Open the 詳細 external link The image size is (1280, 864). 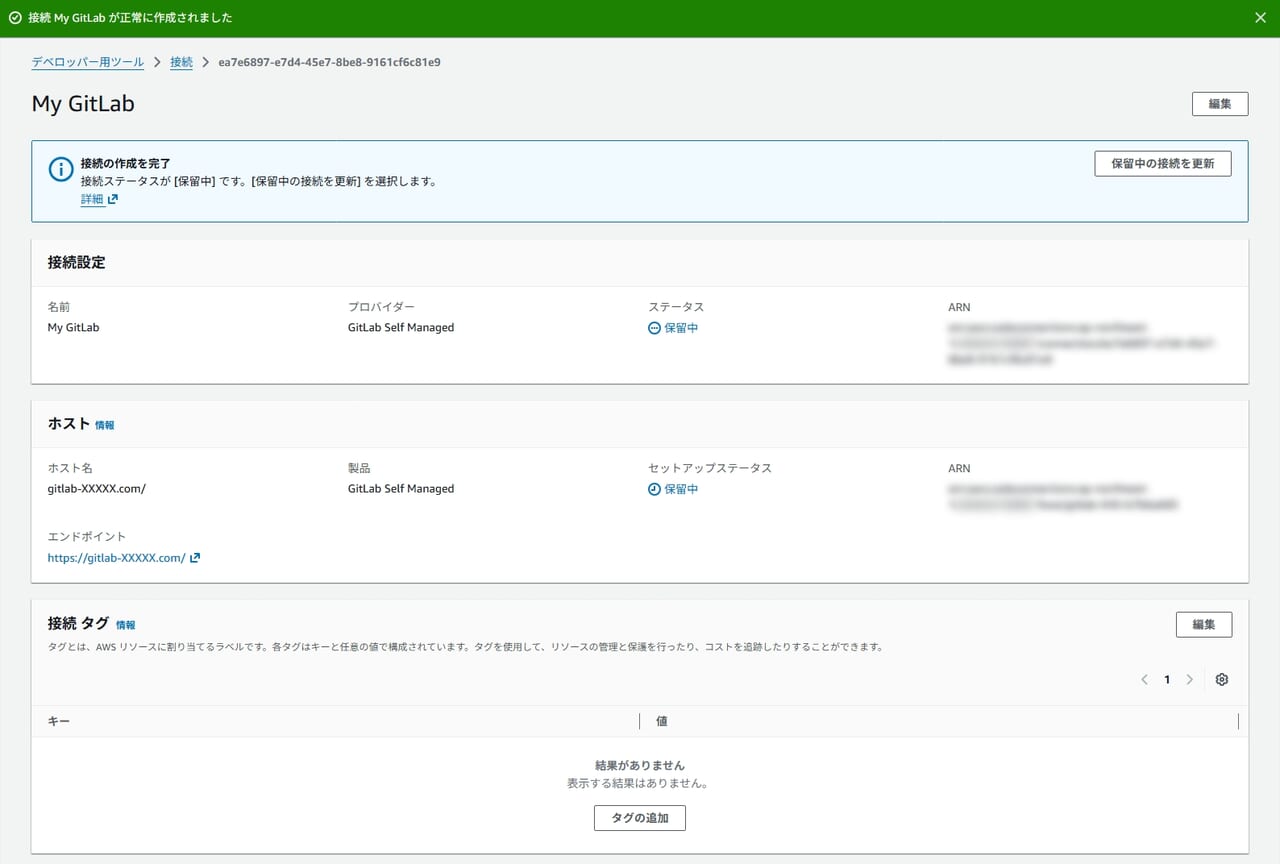tap(92, 199)
